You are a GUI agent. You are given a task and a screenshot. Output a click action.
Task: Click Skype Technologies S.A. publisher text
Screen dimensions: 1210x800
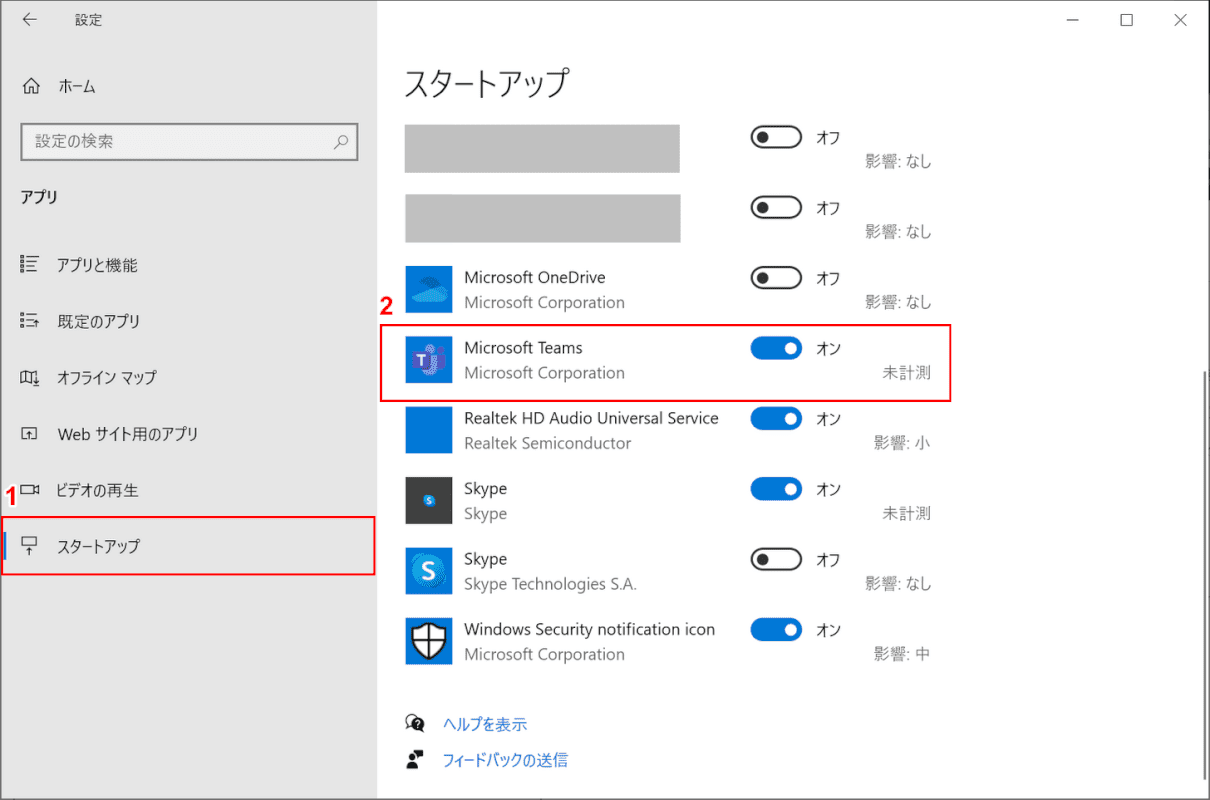550,583
